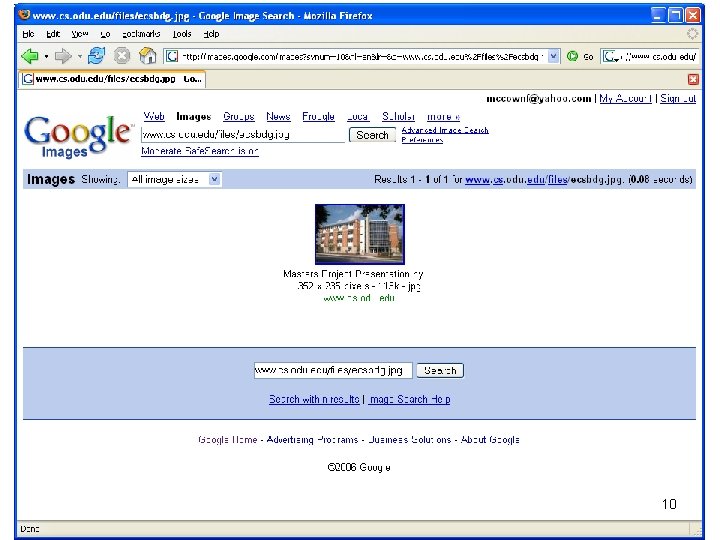
Task: Open the building image thumbnail
Action: click(x=360, y=234)
